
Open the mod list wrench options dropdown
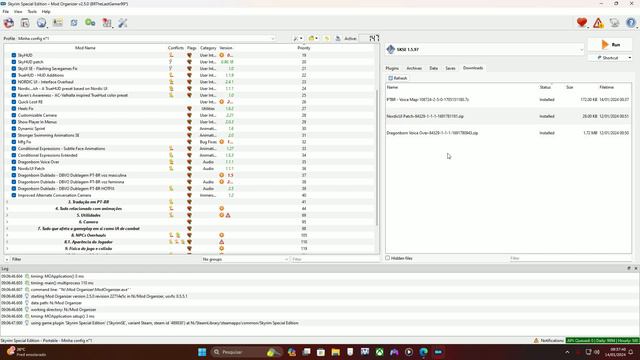298,38
